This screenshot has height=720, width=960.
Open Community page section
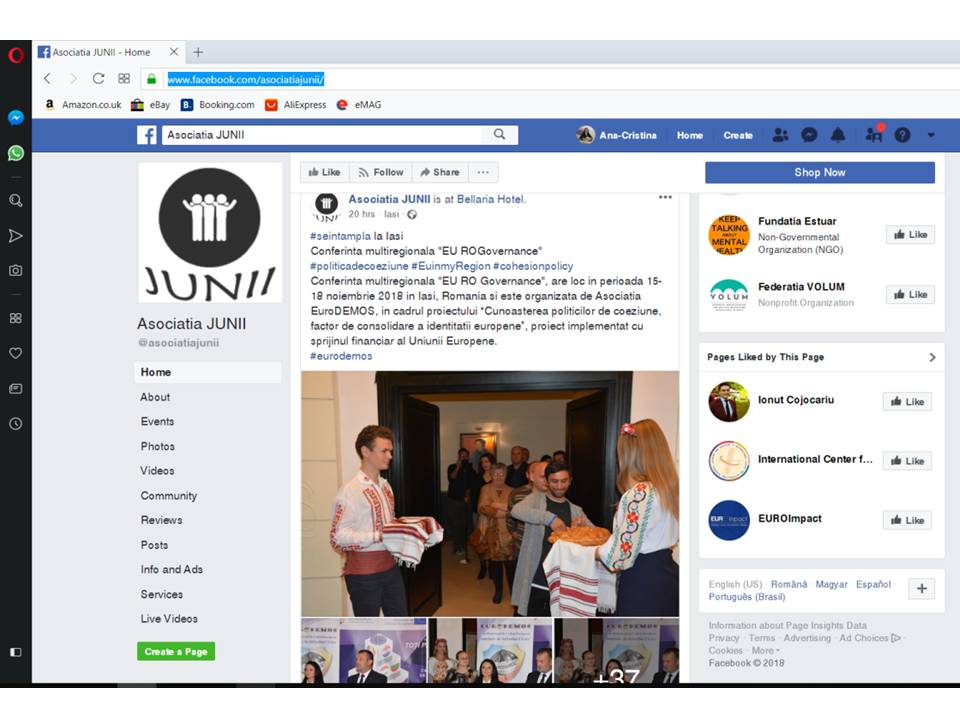pyautogui.click(x=169, y=495)
